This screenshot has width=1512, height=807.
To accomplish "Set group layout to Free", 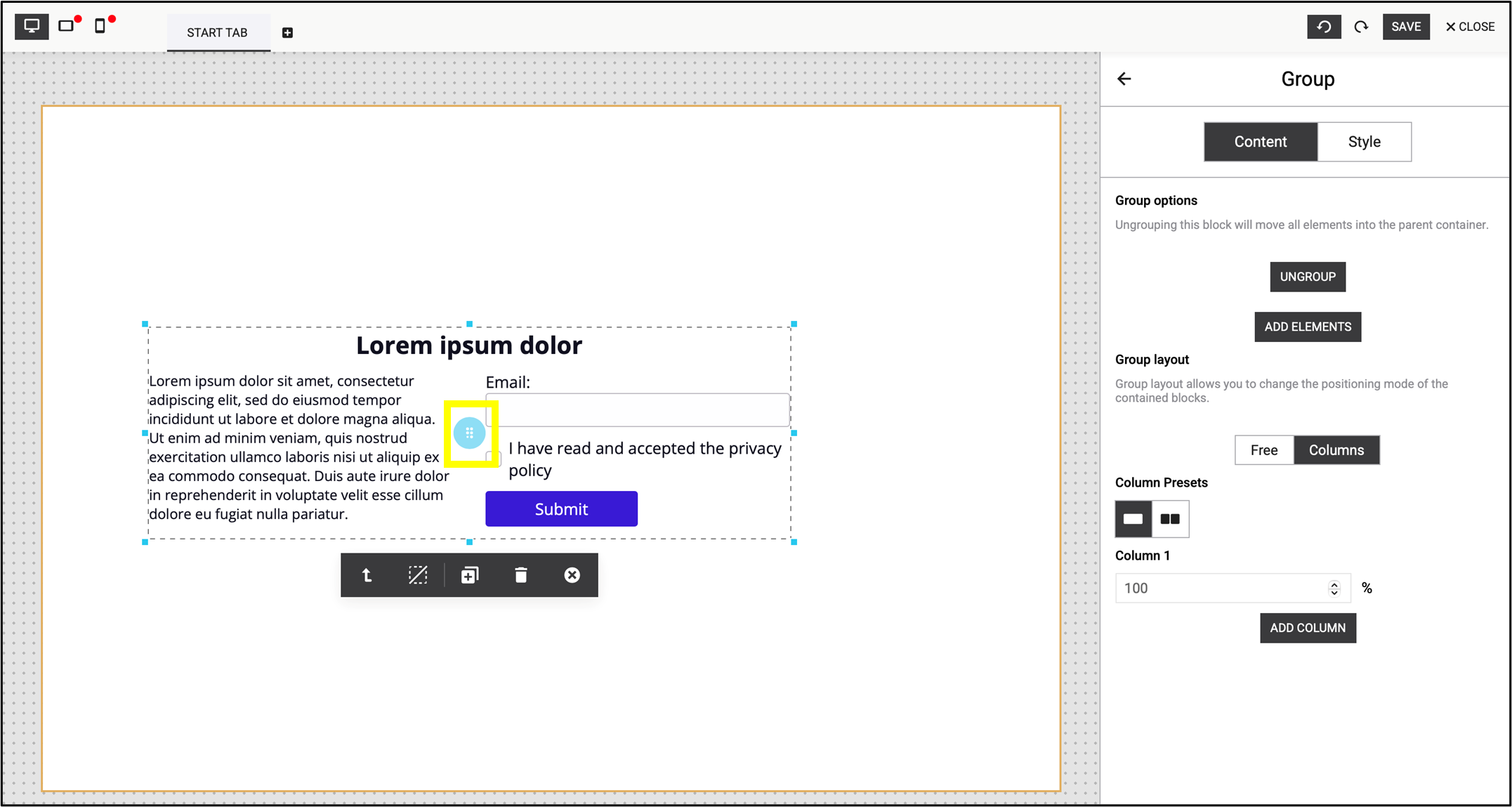I will [x=1263, y=450].
